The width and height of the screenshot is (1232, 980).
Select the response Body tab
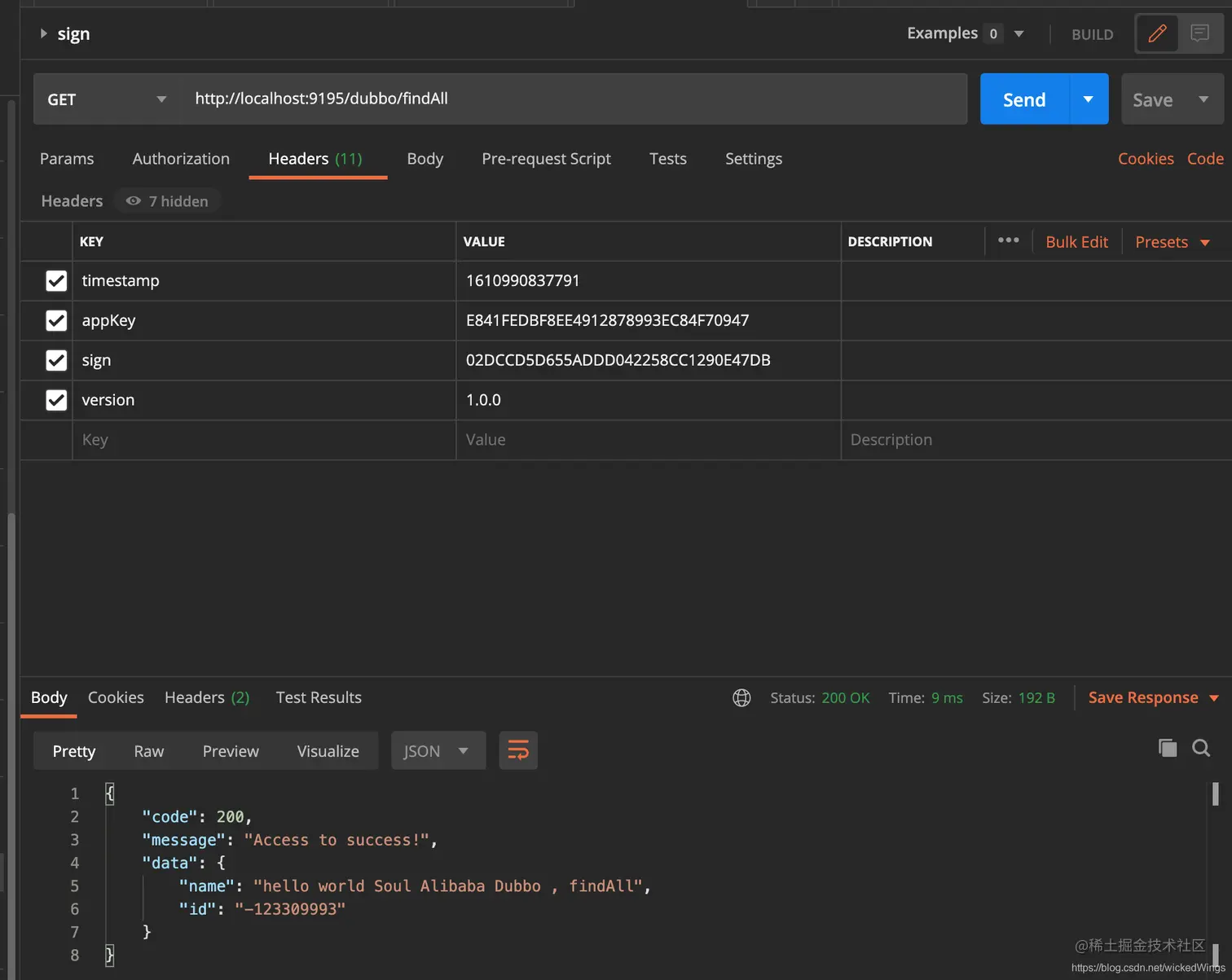pos(49,698)
